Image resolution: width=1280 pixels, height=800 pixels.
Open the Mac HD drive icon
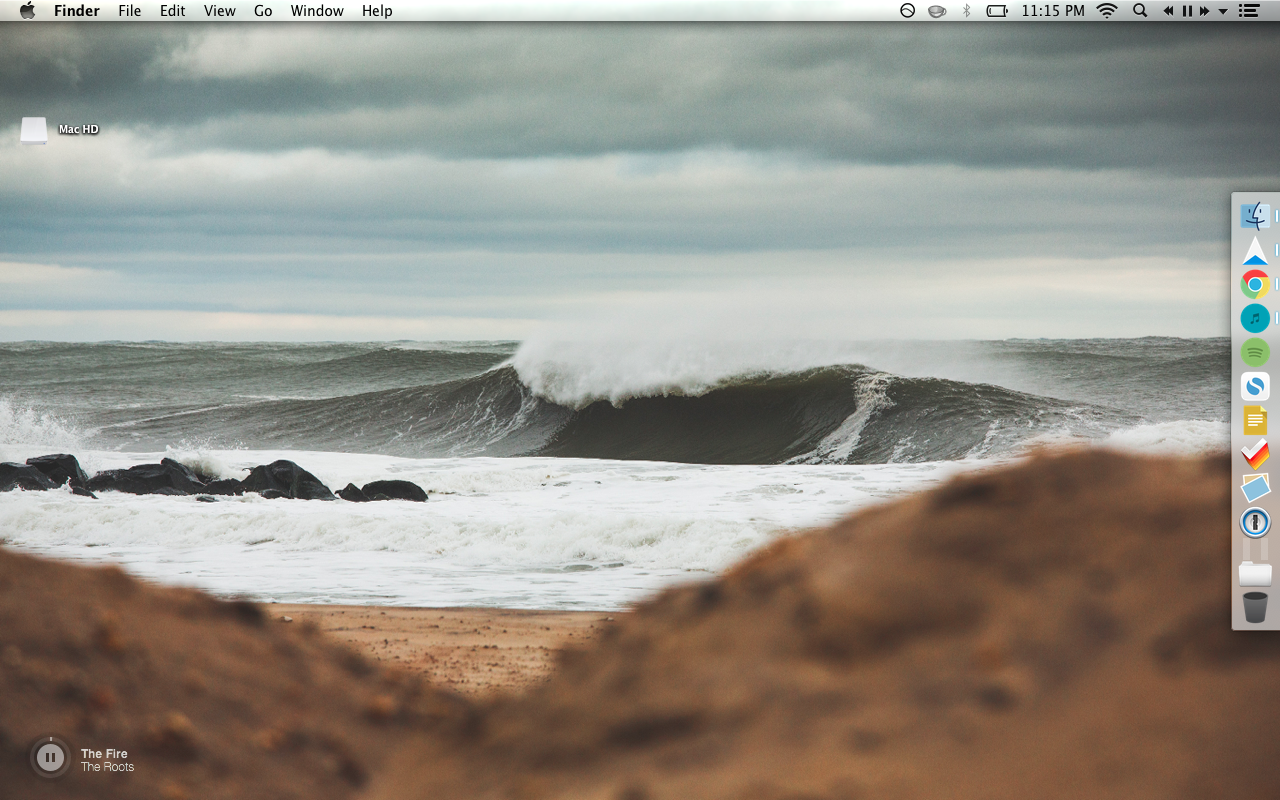coord(34,131)
